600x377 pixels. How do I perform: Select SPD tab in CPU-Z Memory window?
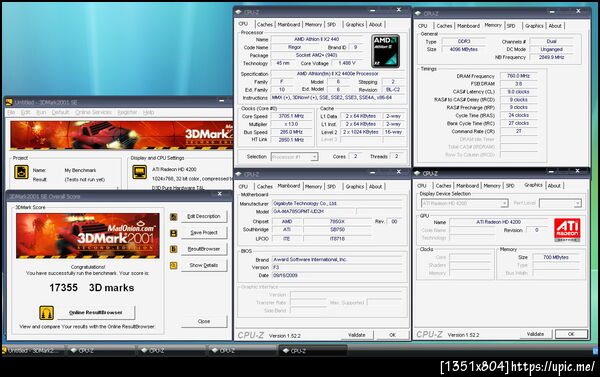point(511,26)
